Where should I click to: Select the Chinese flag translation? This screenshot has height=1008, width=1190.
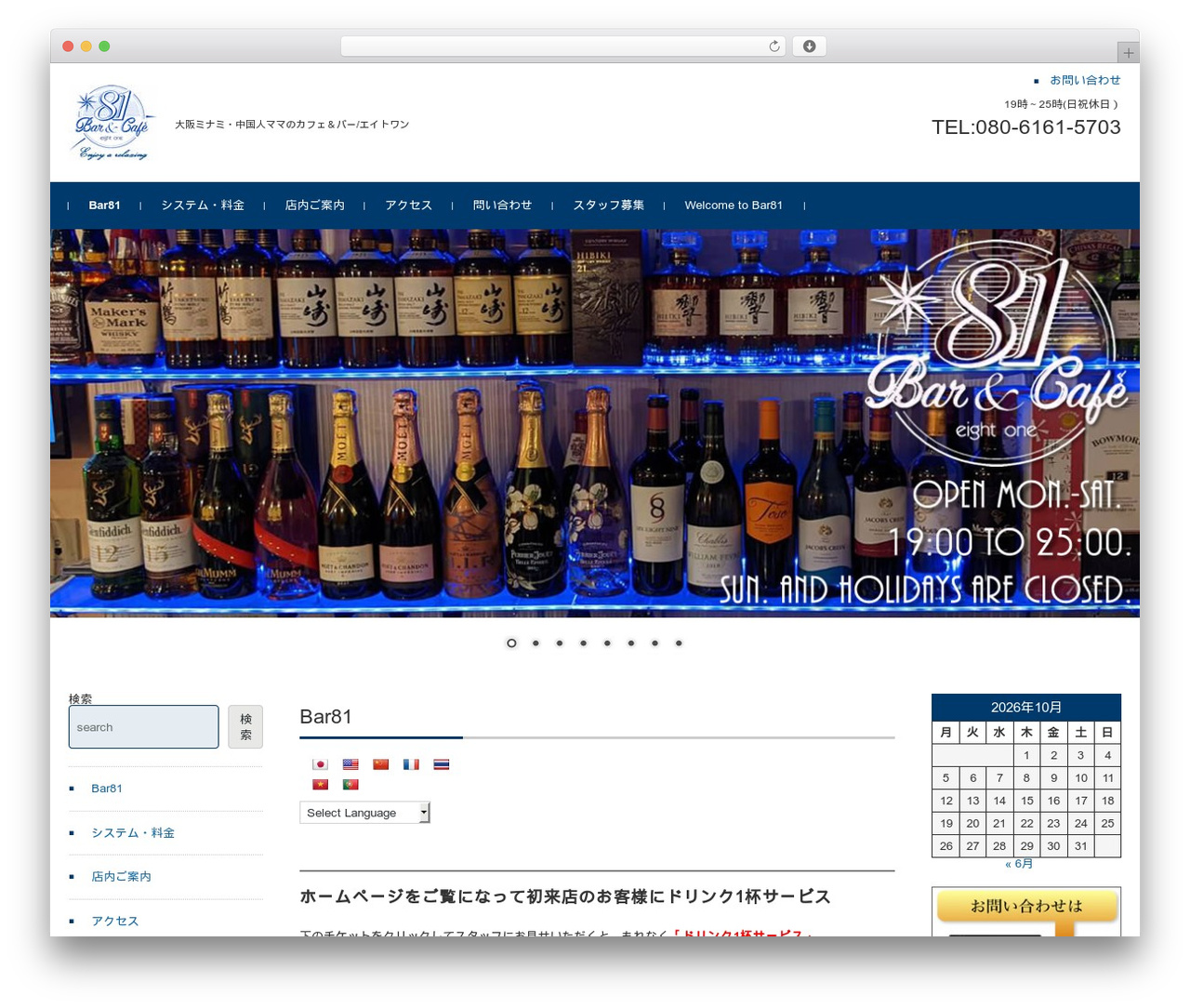(381, 764)
